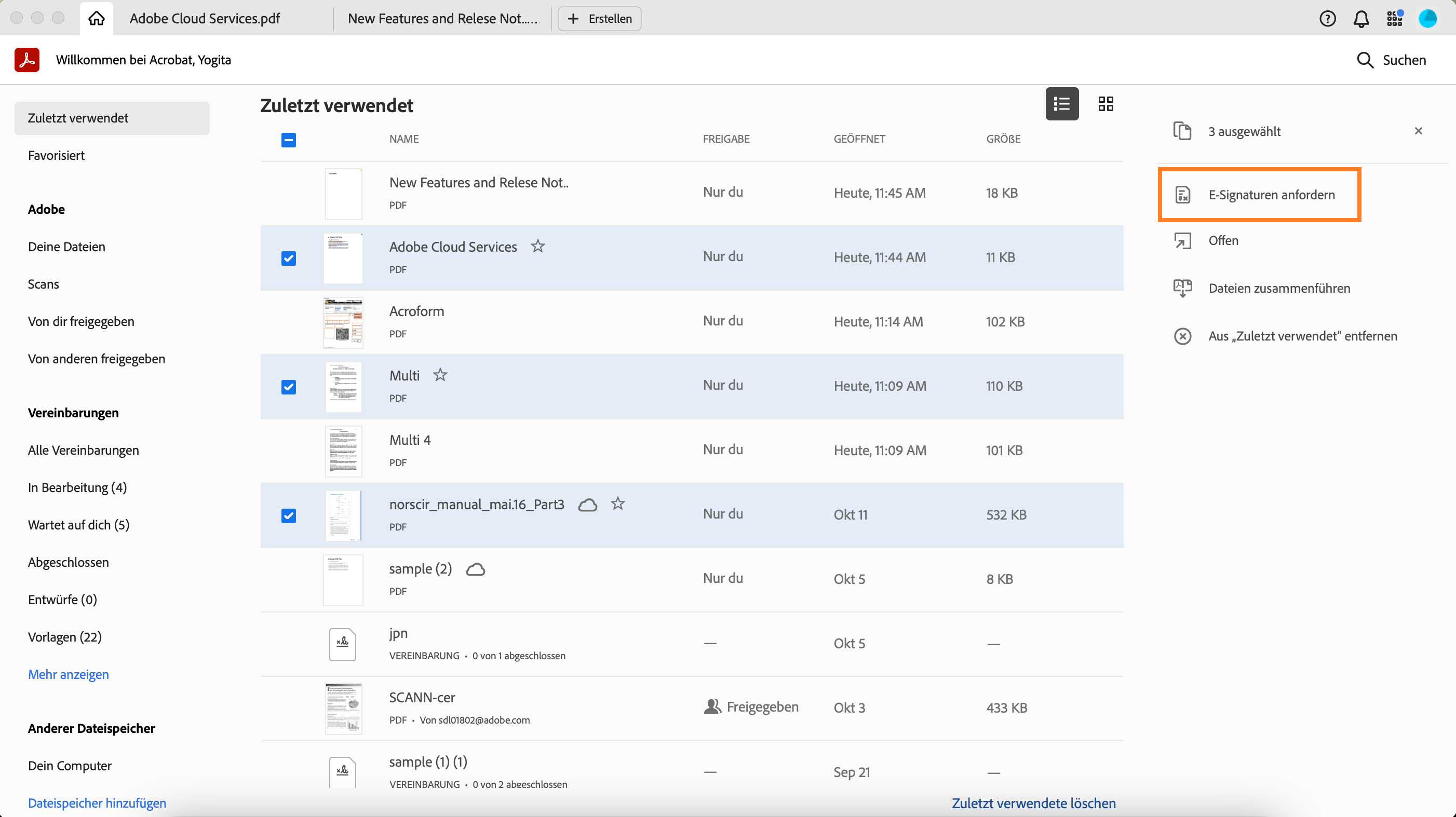Screen dimensions: 1456x817
Task: Click the Erstellen button
Action: click(599, 18)
